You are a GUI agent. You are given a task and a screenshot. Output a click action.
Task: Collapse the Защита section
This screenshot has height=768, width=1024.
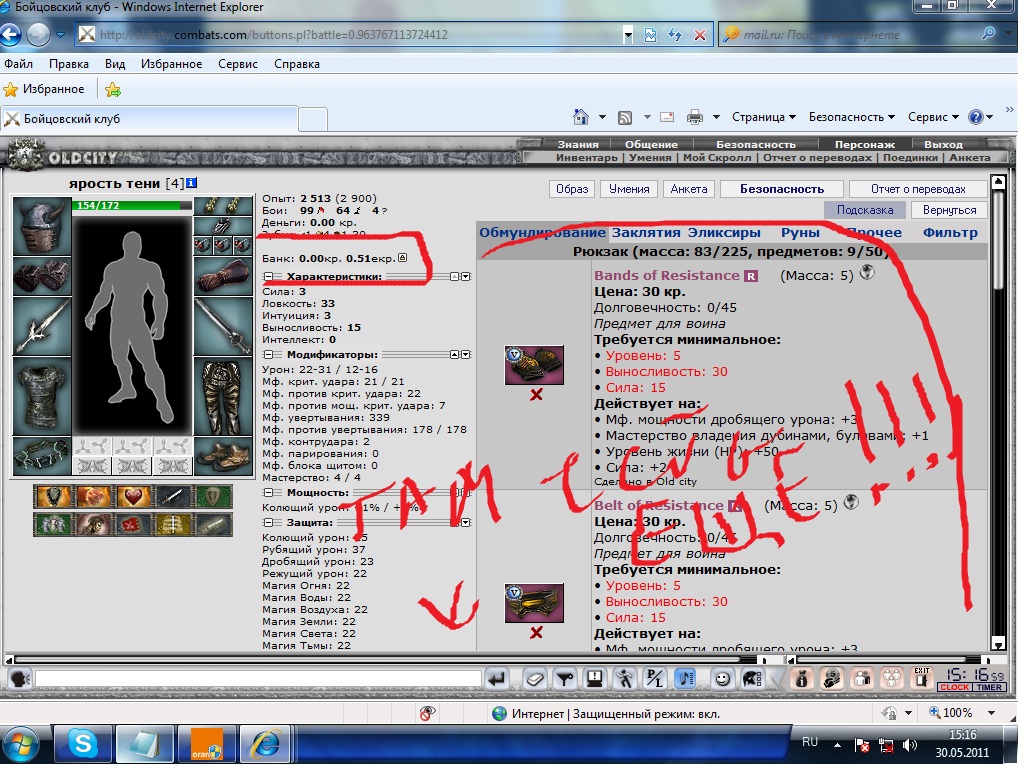point(268,522)
